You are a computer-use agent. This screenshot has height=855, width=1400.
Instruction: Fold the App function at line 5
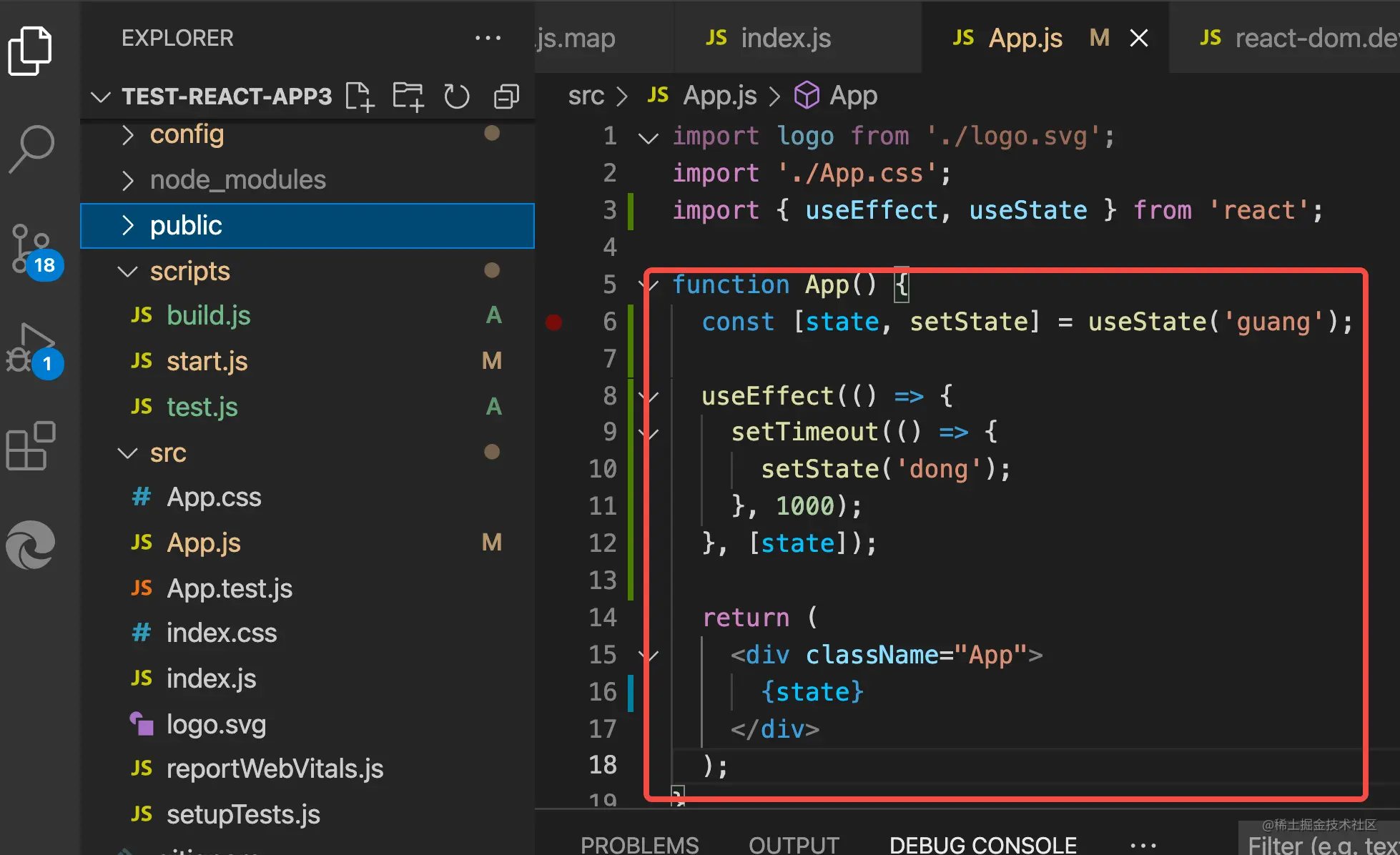point(649,285)
